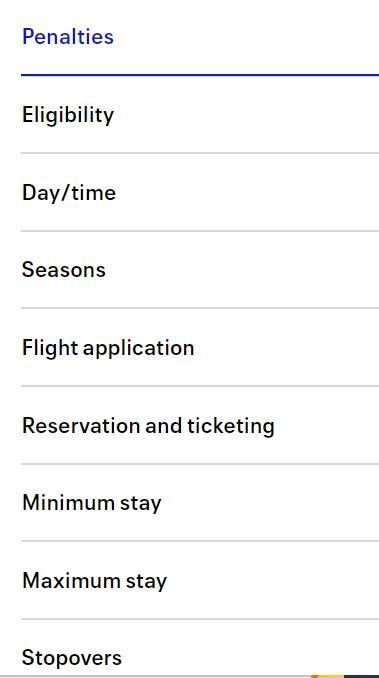Open the Maximum stay section

pos(200,580)
